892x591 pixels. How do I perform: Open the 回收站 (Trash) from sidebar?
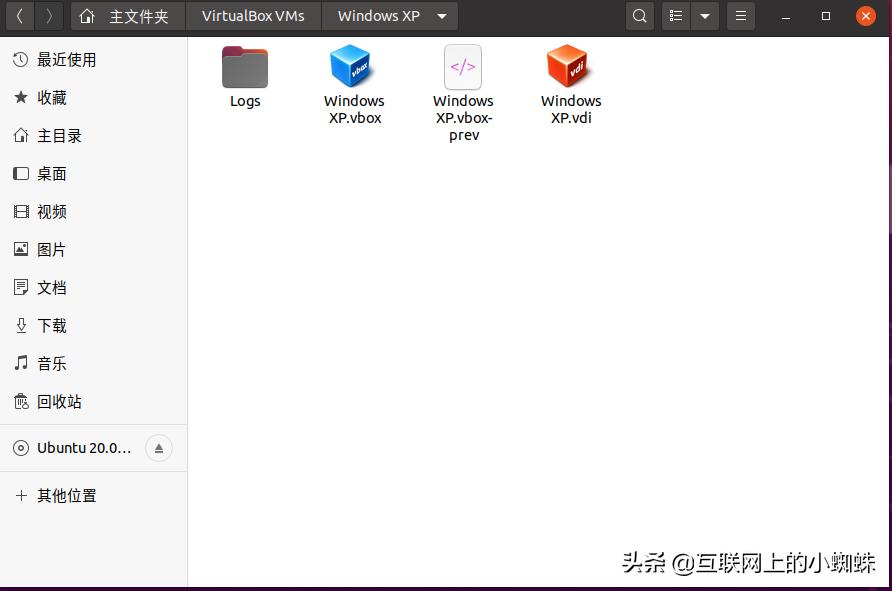(x=58, y=401)
